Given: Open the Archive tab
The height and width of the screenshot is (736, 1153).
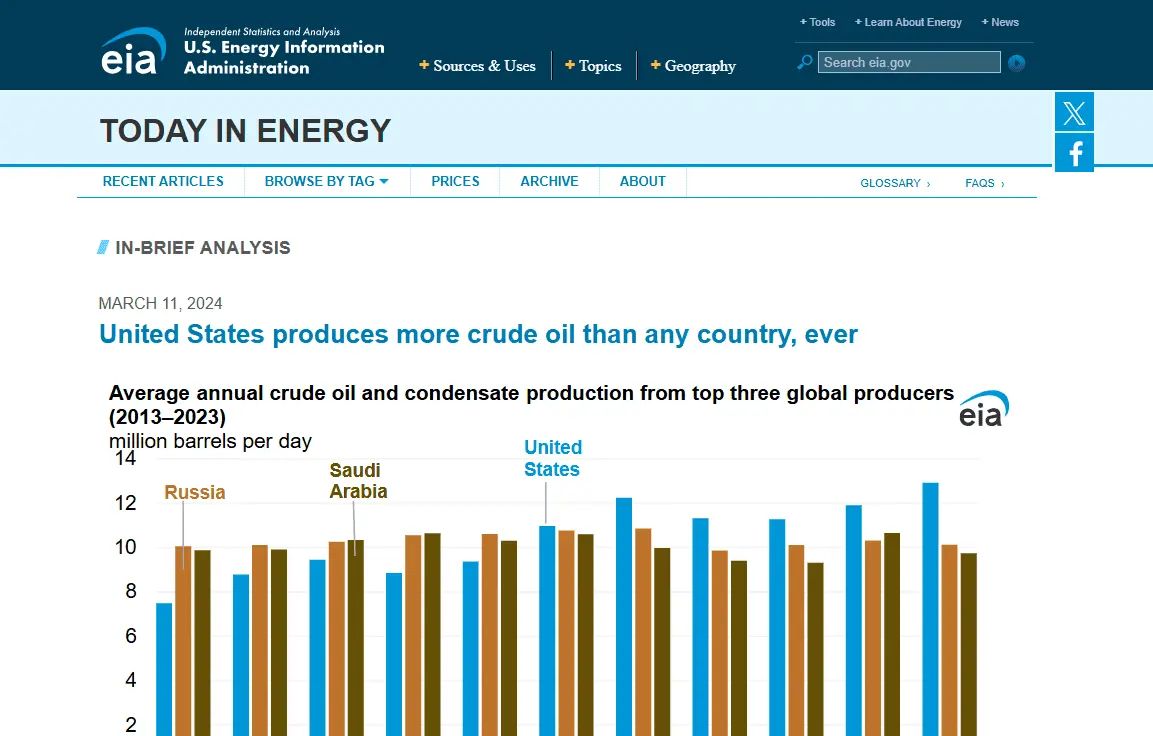Looking at the screenshot, I should pyautogui.click(x=549, y=181).
